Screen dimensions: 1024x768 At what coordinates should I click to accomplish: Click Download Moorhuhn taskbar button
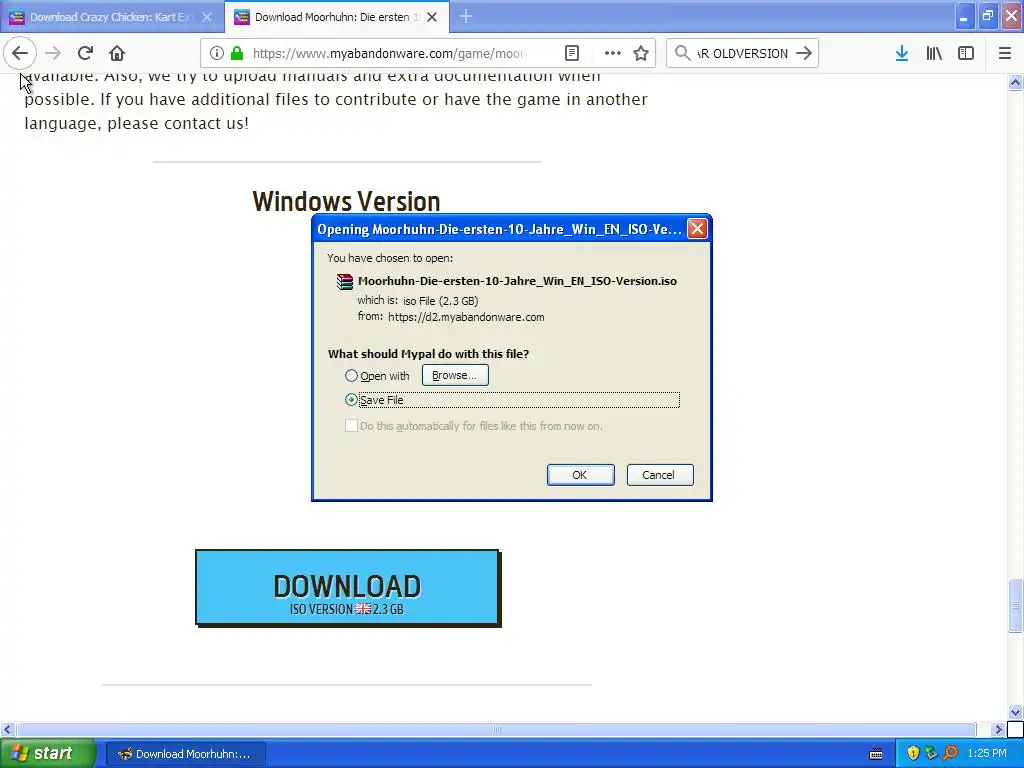click(185, 754)
